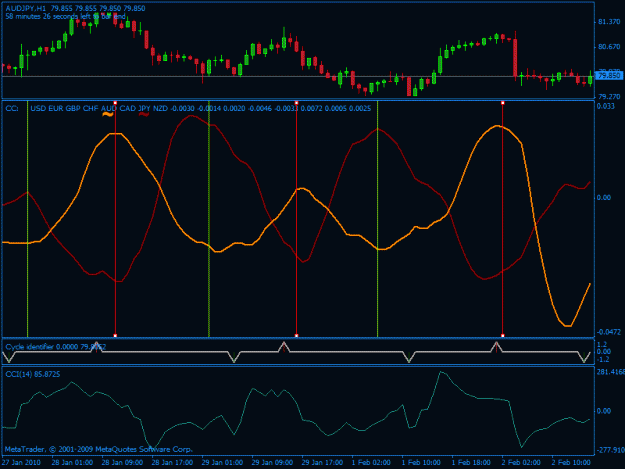625x469 pixels.
Task: Click the CAD currency label
Action: coord(128,108)
